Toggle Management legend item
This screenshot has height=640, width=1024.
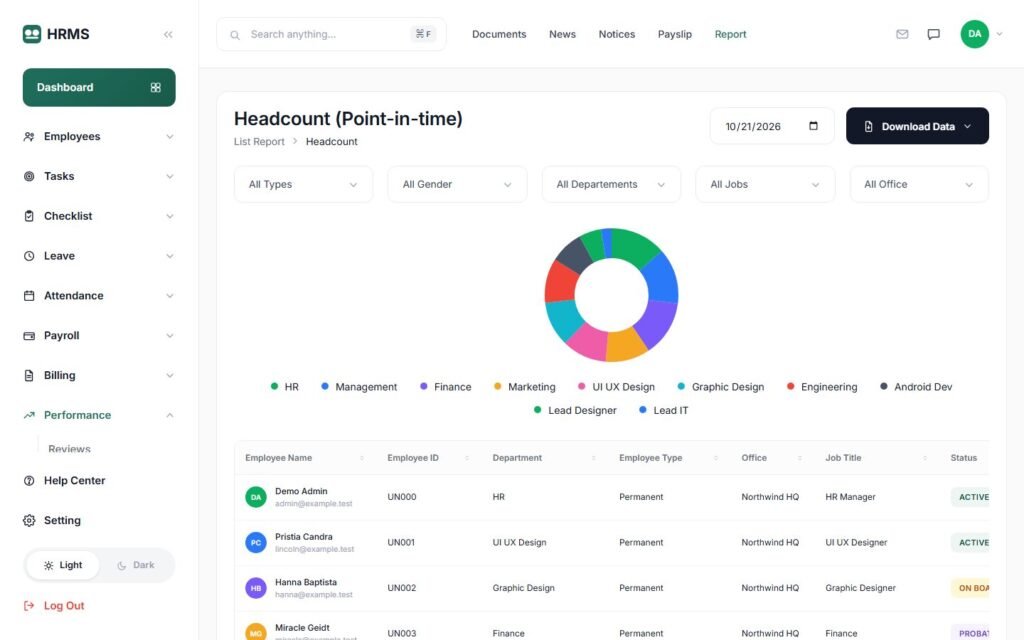click(359, 387)
